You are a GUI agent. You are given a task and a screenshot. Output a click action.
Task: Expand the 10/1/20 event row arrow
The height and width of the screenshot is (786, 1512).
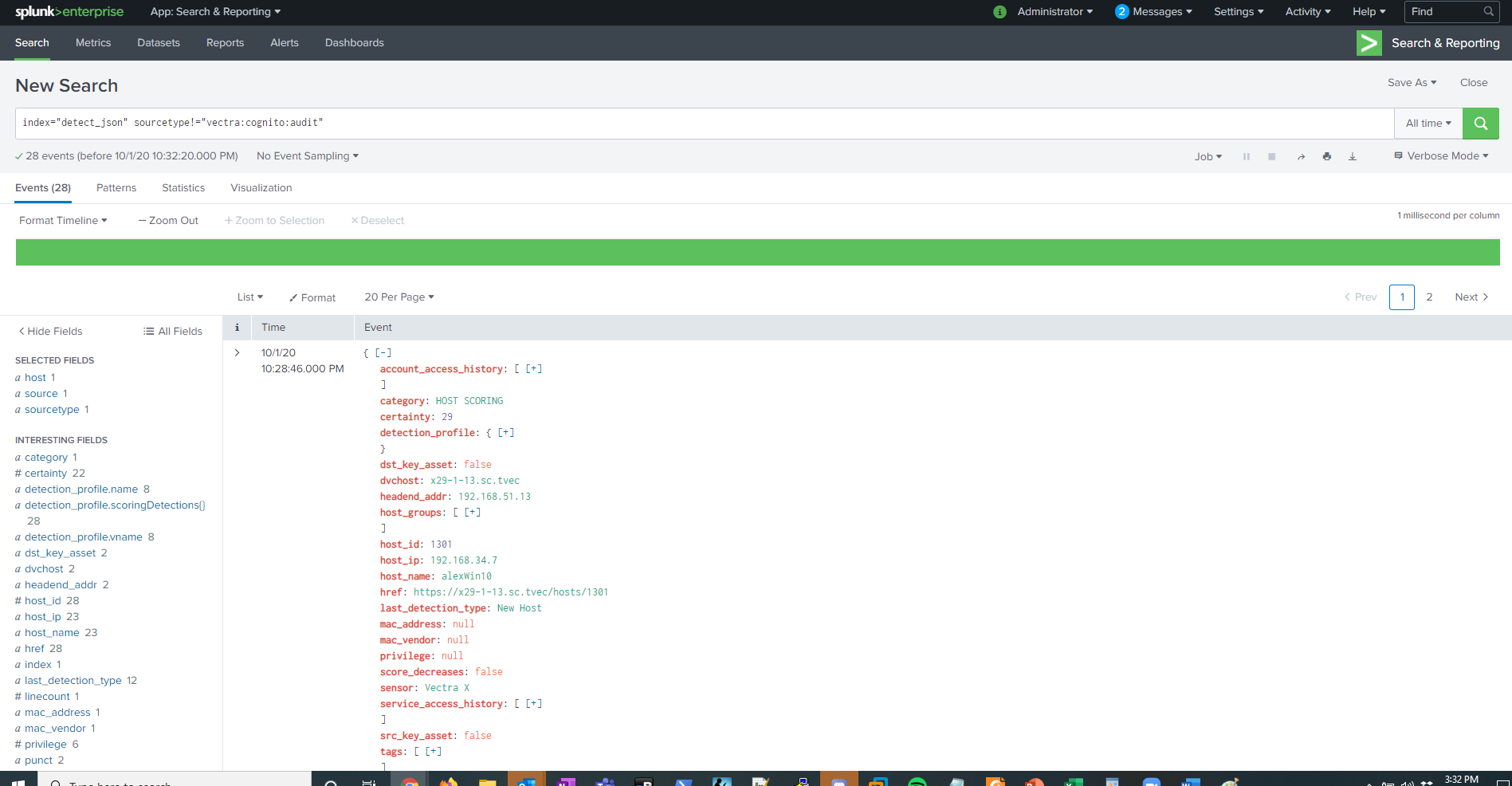[x=237, y=352]
